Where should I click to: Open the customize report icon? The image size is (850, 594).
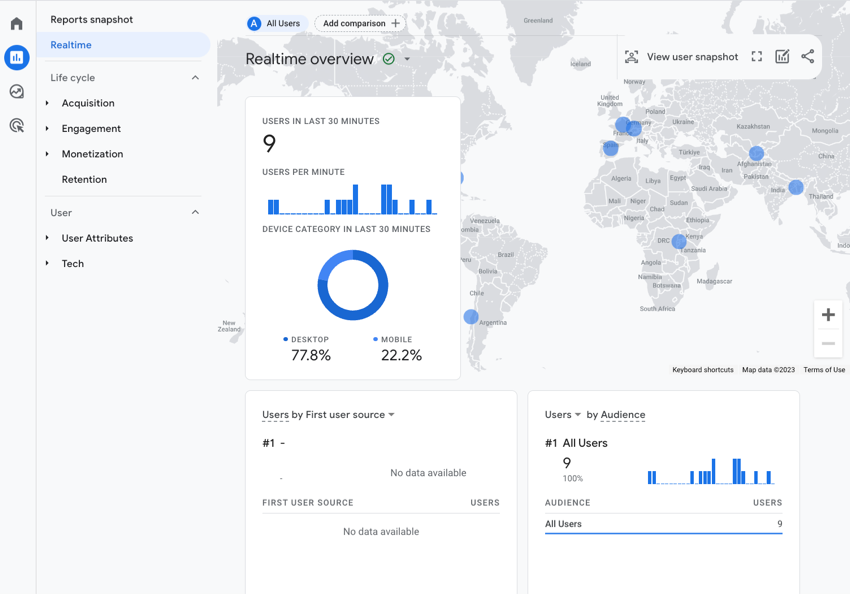[782, 57]
